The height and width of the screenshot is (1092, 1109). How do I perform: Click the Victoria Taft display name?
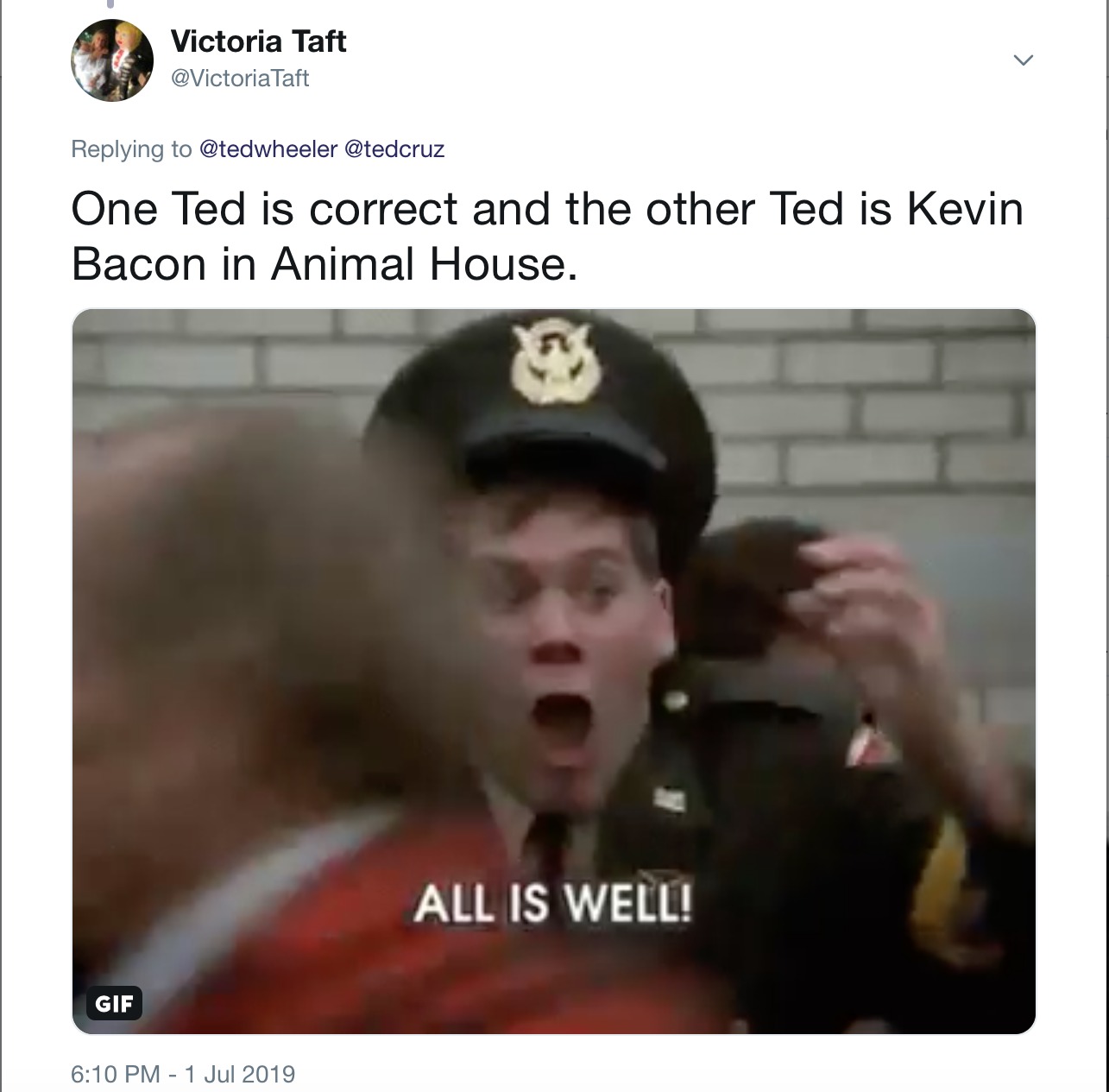(259, 41)
